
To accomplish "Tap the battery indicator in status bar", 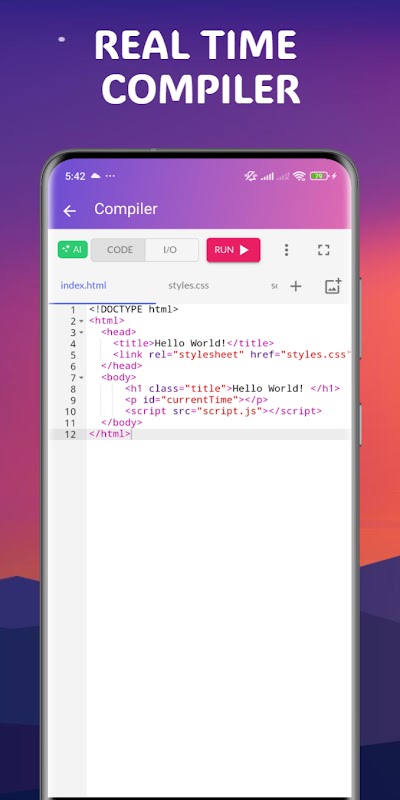I will click(x=319, y=176).
